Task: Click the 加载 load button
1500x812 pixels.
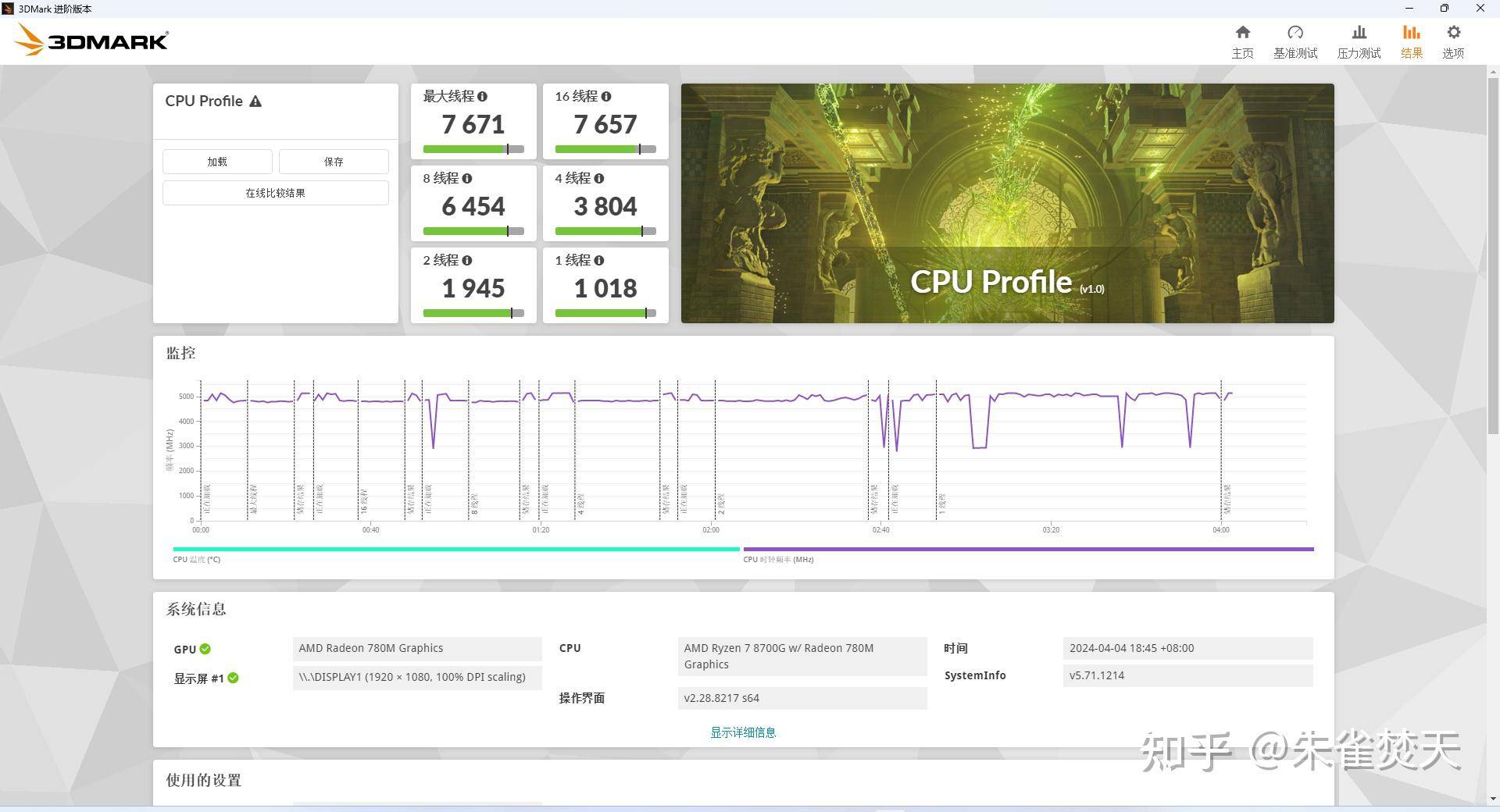Action: (x=217, y=162)
